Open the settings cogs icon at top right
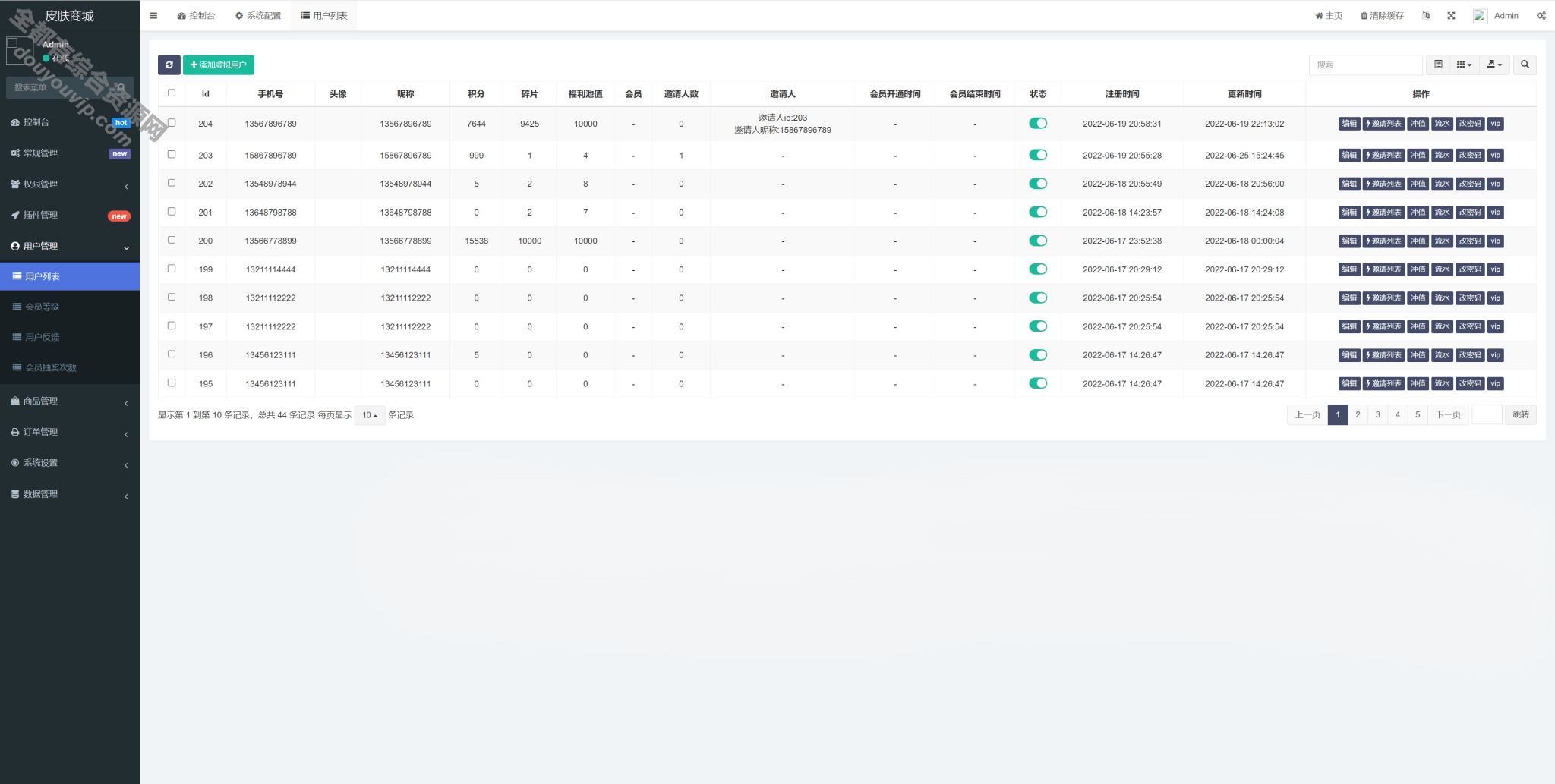 pos(1541,15)
